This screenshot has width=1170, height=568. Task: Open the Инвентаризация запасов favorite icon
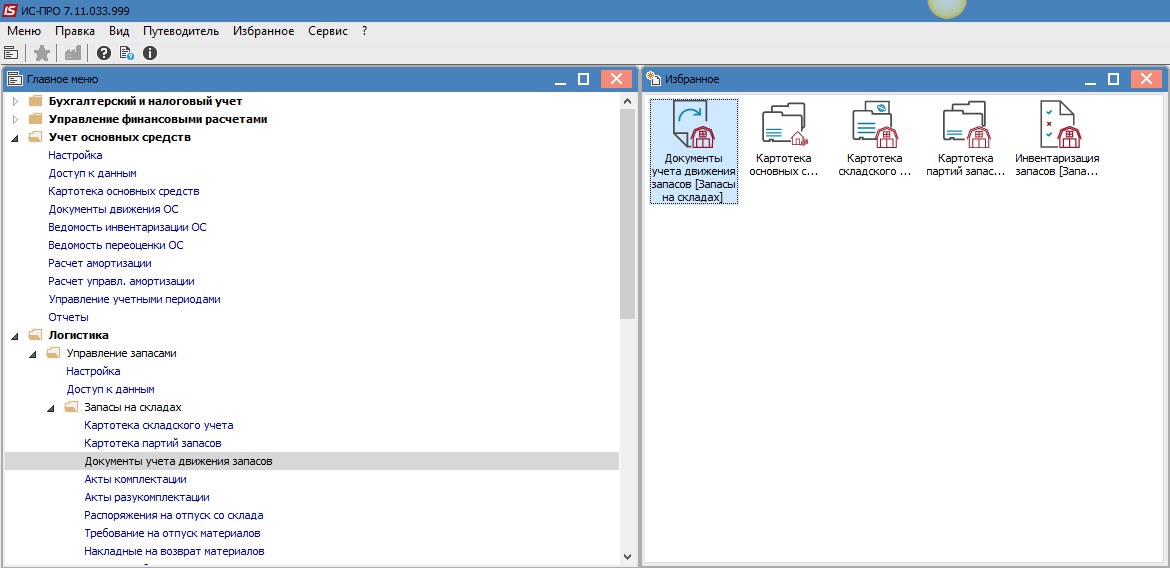pos(1057,140)
